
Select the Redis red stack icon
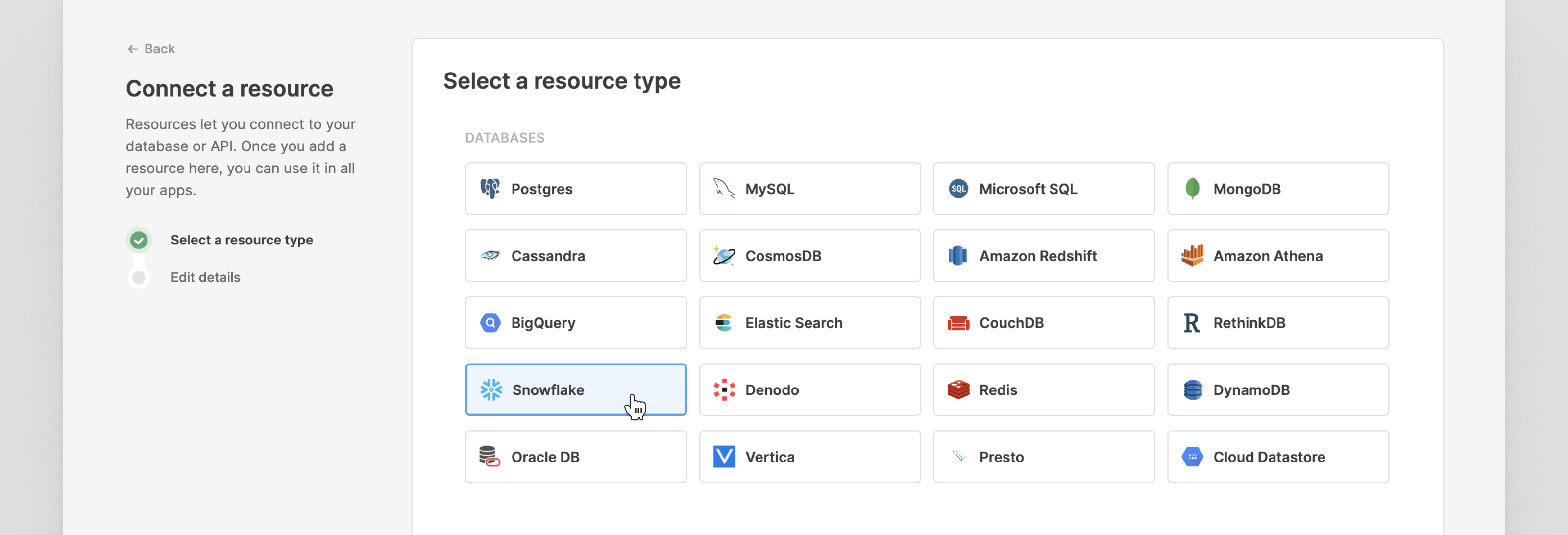[x=958, y=389]
